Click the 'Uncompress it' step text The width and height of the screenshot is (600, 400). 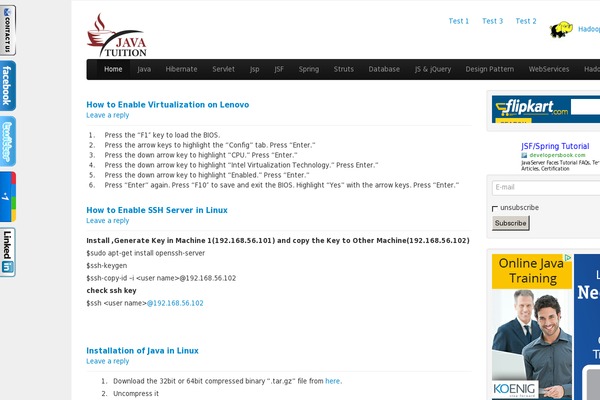click(136, 393)
